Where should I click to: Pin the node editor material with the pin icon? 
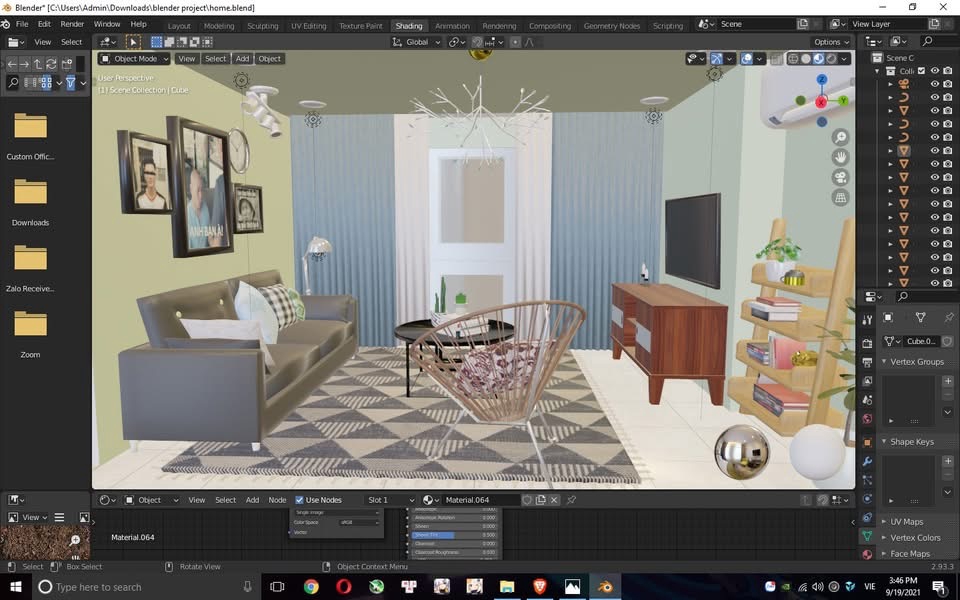click(x=572, y=500)
